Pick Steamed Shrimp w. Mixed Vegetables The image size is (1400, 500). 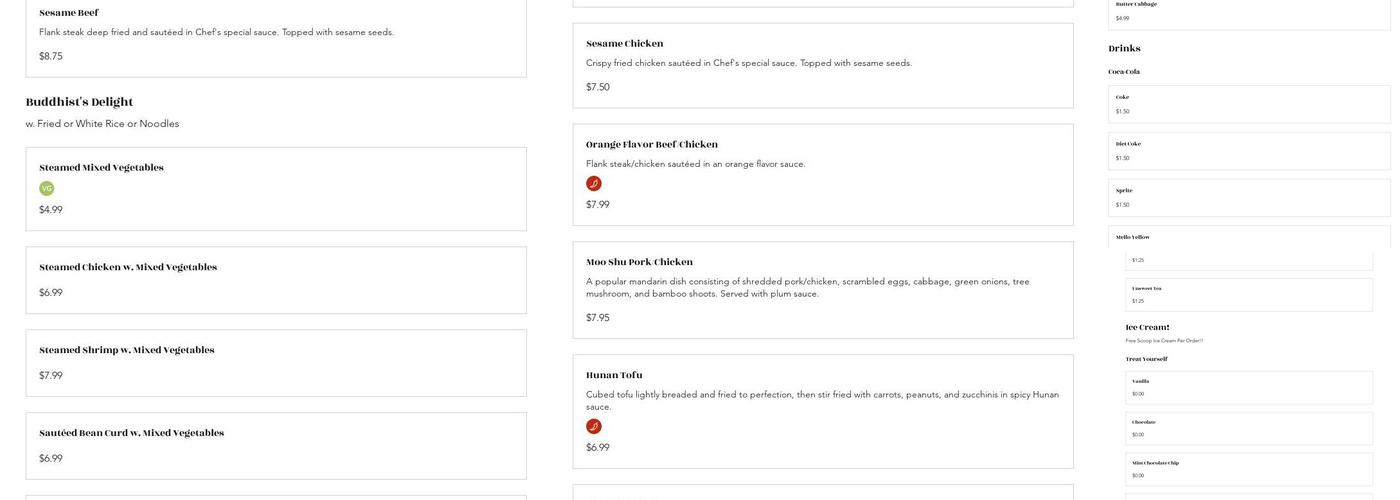[x=127, y=351]
